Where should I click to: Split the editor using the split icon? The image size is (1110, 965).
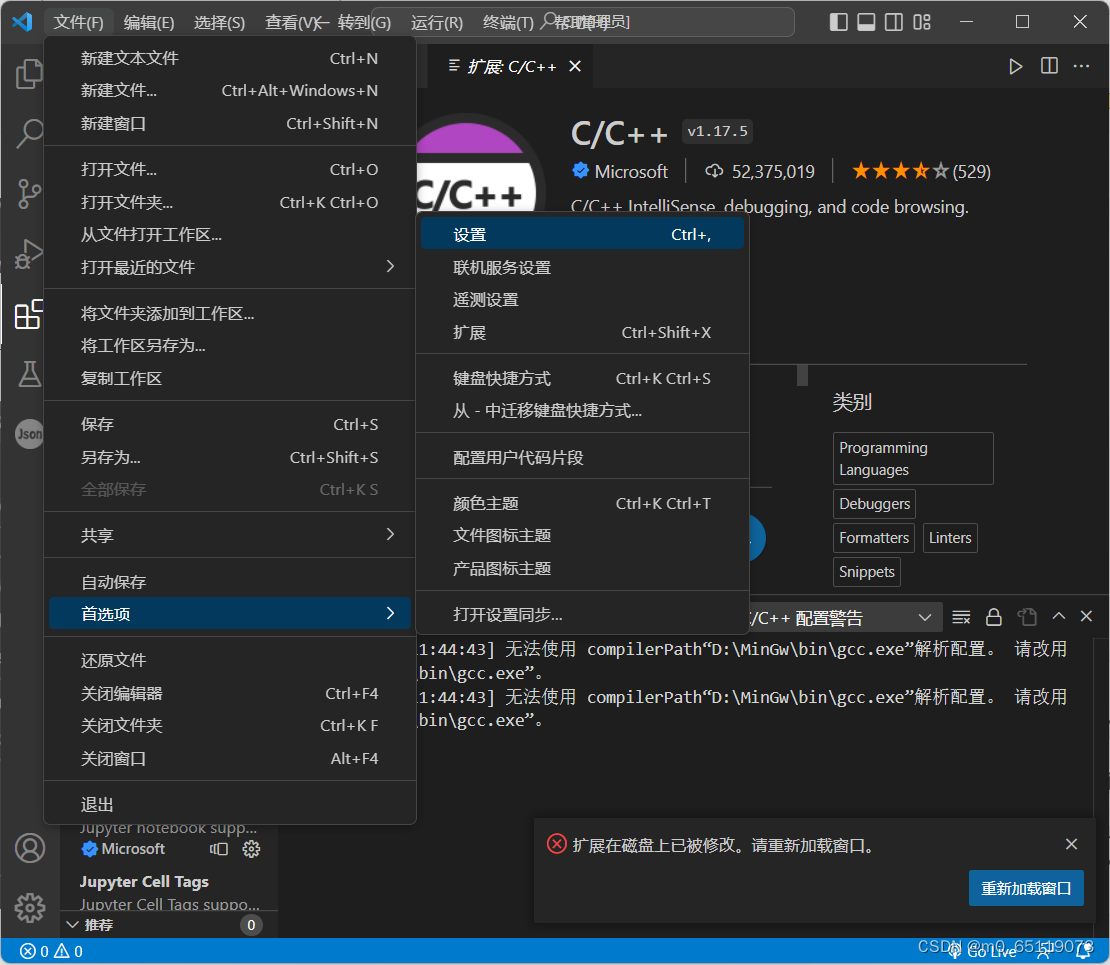point(1048,66)
